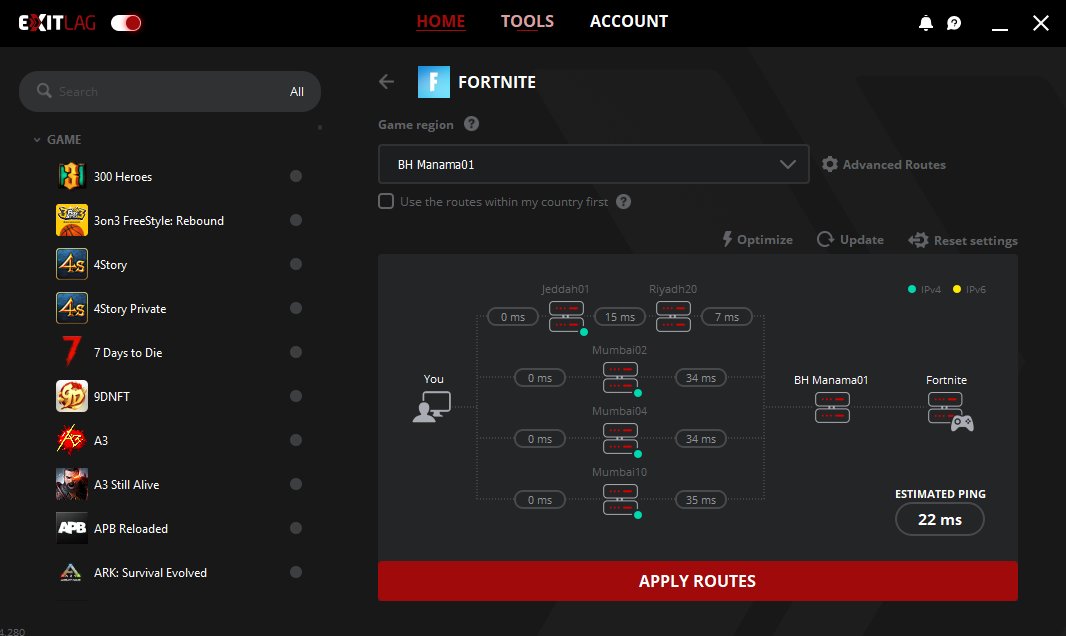Image resolution: width=1066 pixels, height=636 pixels.
Task: Click the Fortnite game logo
Action: click(434, 82)
